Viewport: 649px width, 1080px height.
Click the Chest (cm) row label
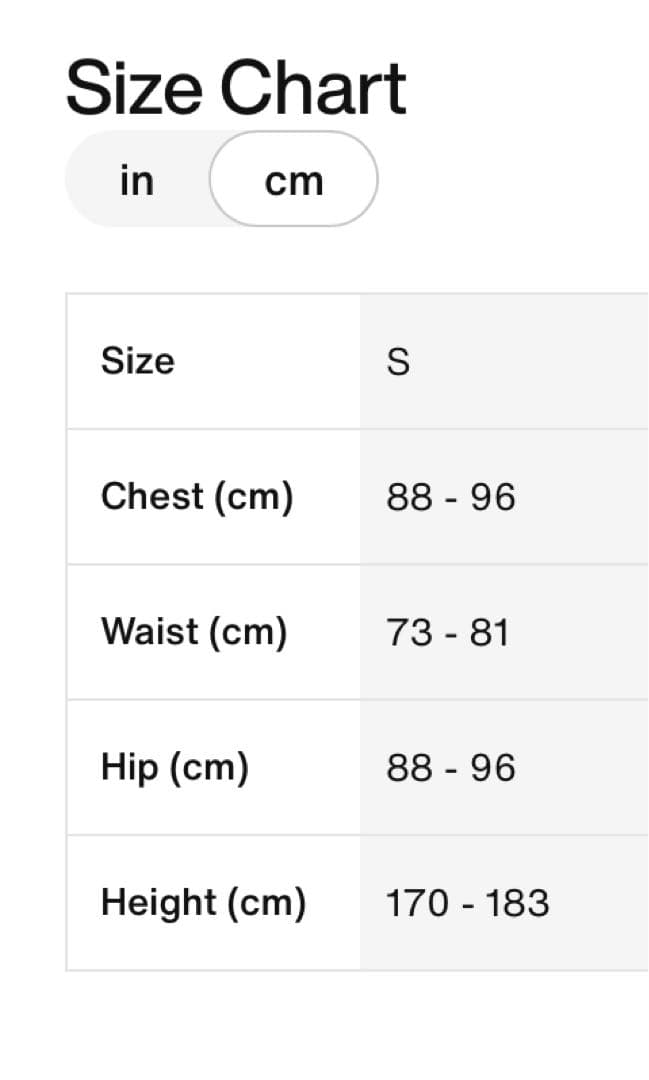tap(198, 496)
